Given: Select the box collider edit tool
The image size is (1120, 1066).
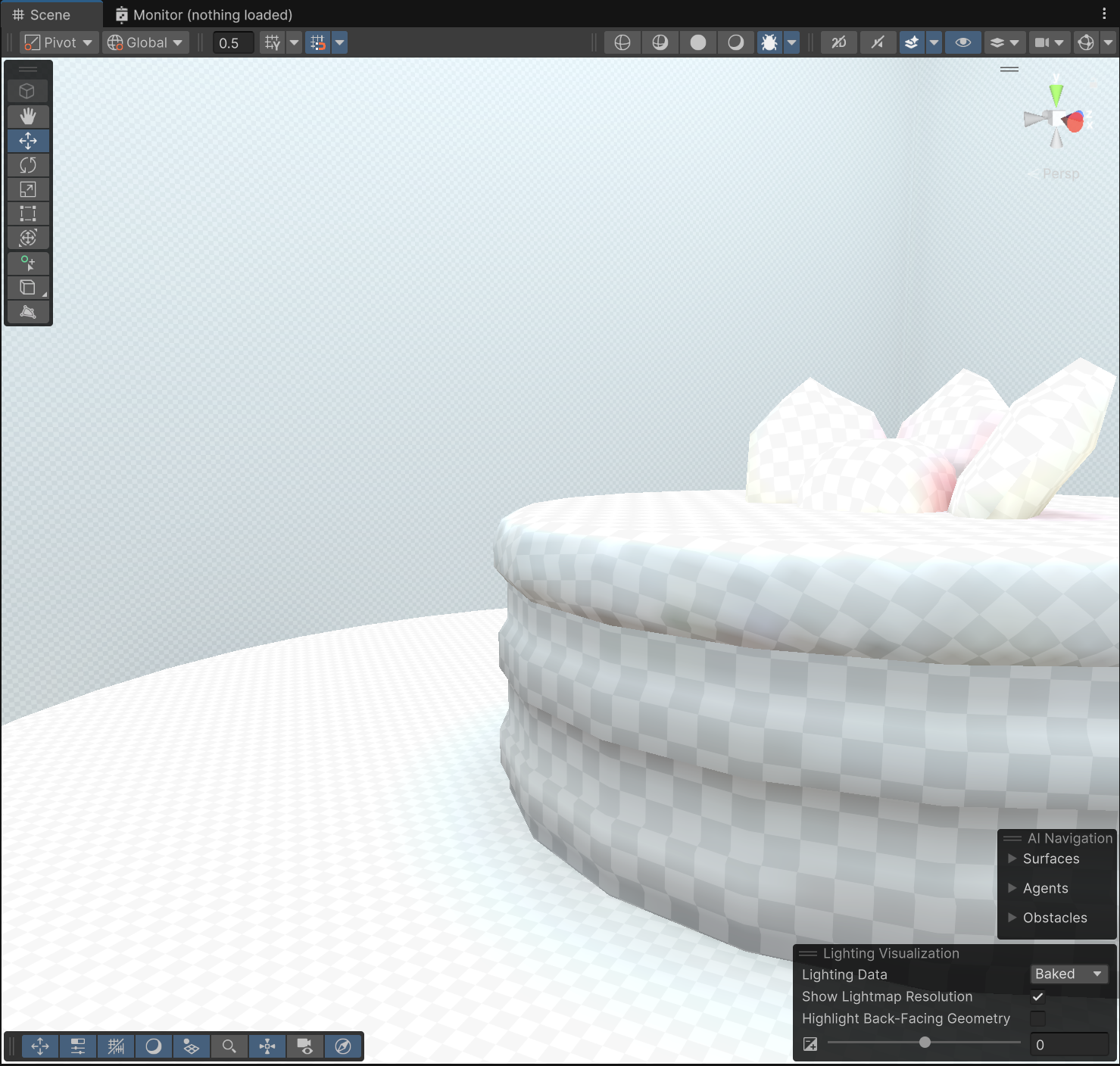Looking at the screenshot, I should tap(28, 288).
